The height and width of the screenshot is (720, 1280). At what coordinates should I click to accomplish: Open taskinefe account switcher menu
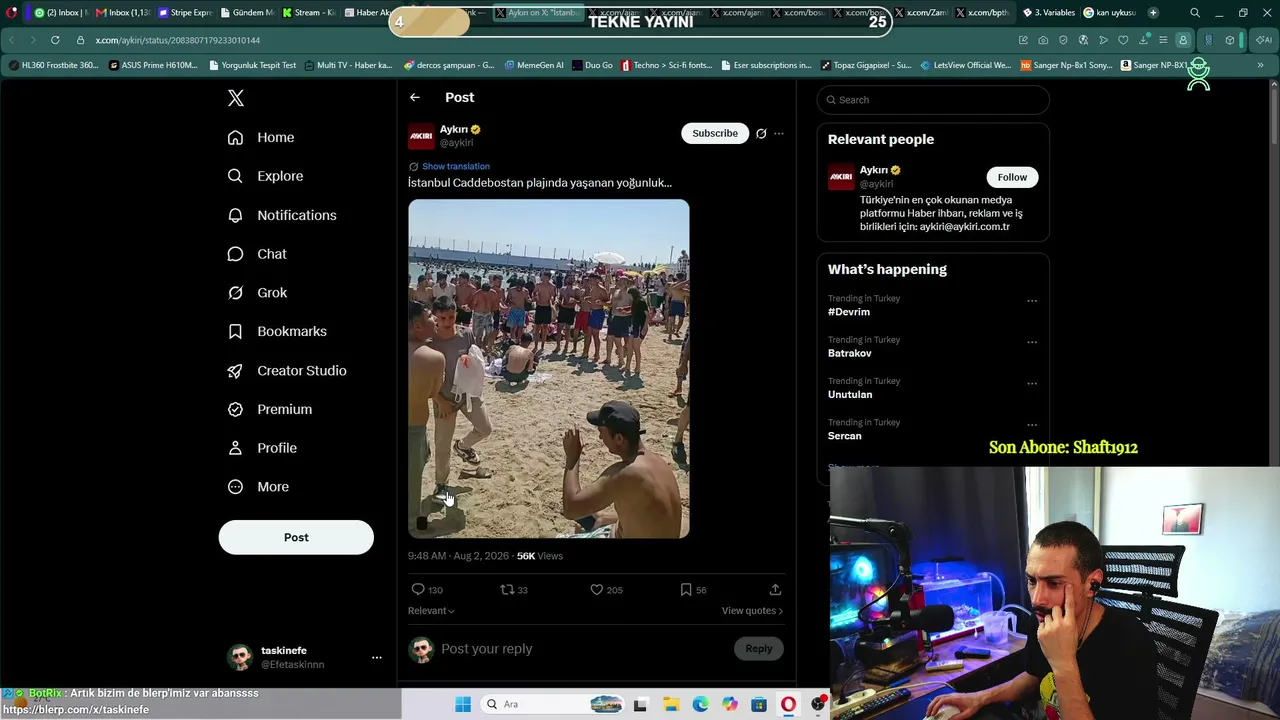coord(377,657)
